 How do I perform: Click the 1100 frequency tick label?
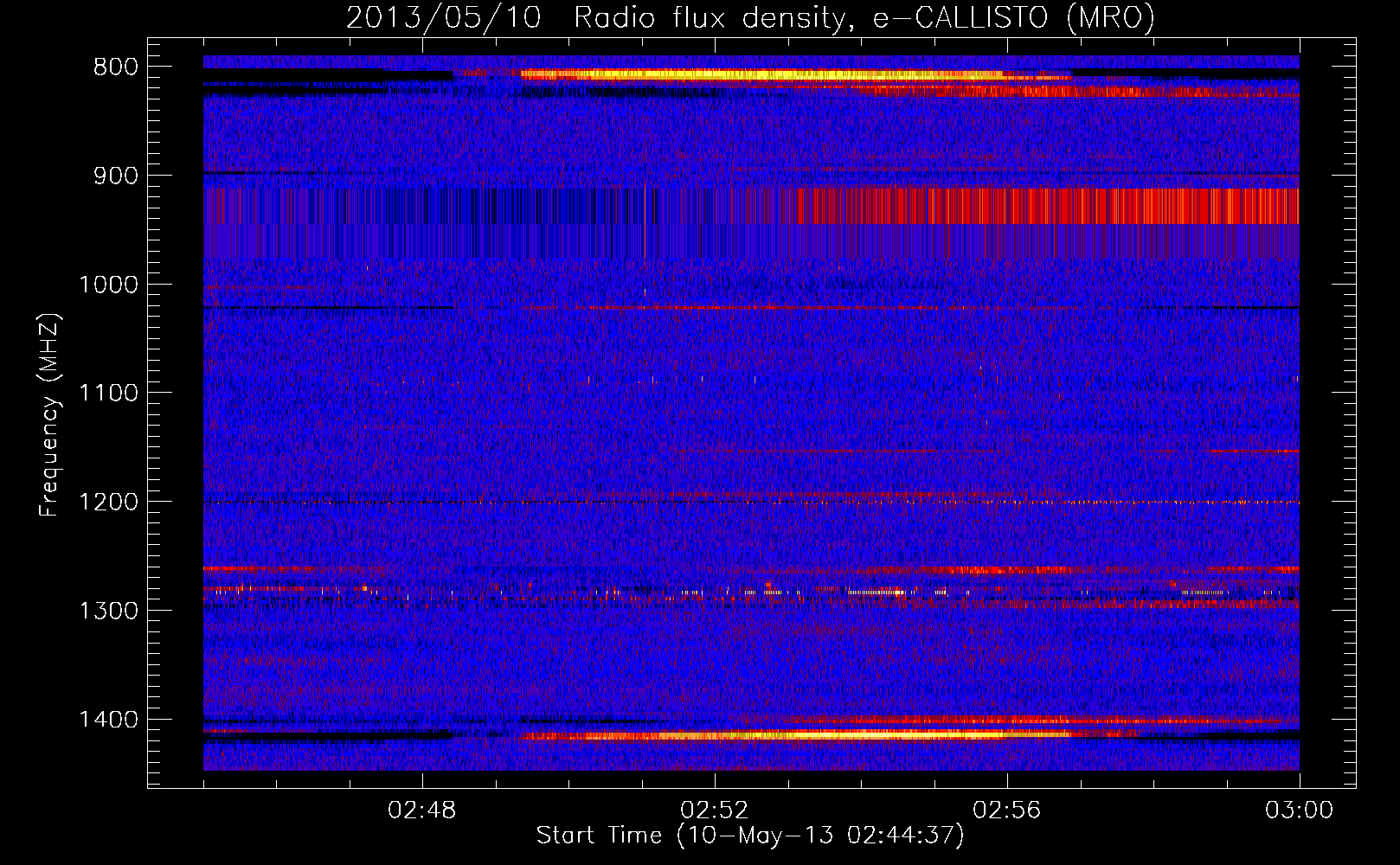point(108,394)
